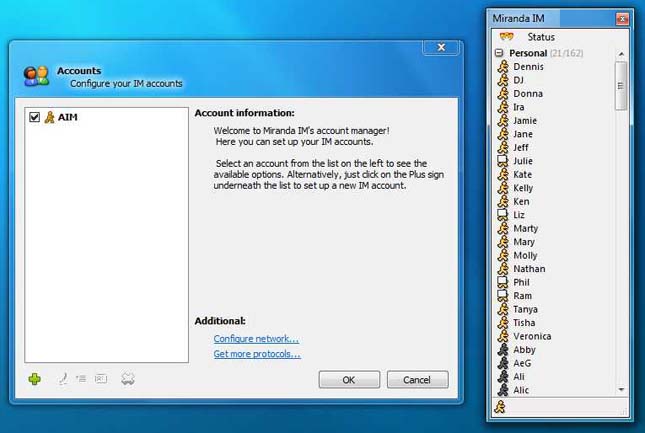Collapse the Personal contact group
Image resolution: width=645 pixels, height=433 pixels.
[499, 53]
